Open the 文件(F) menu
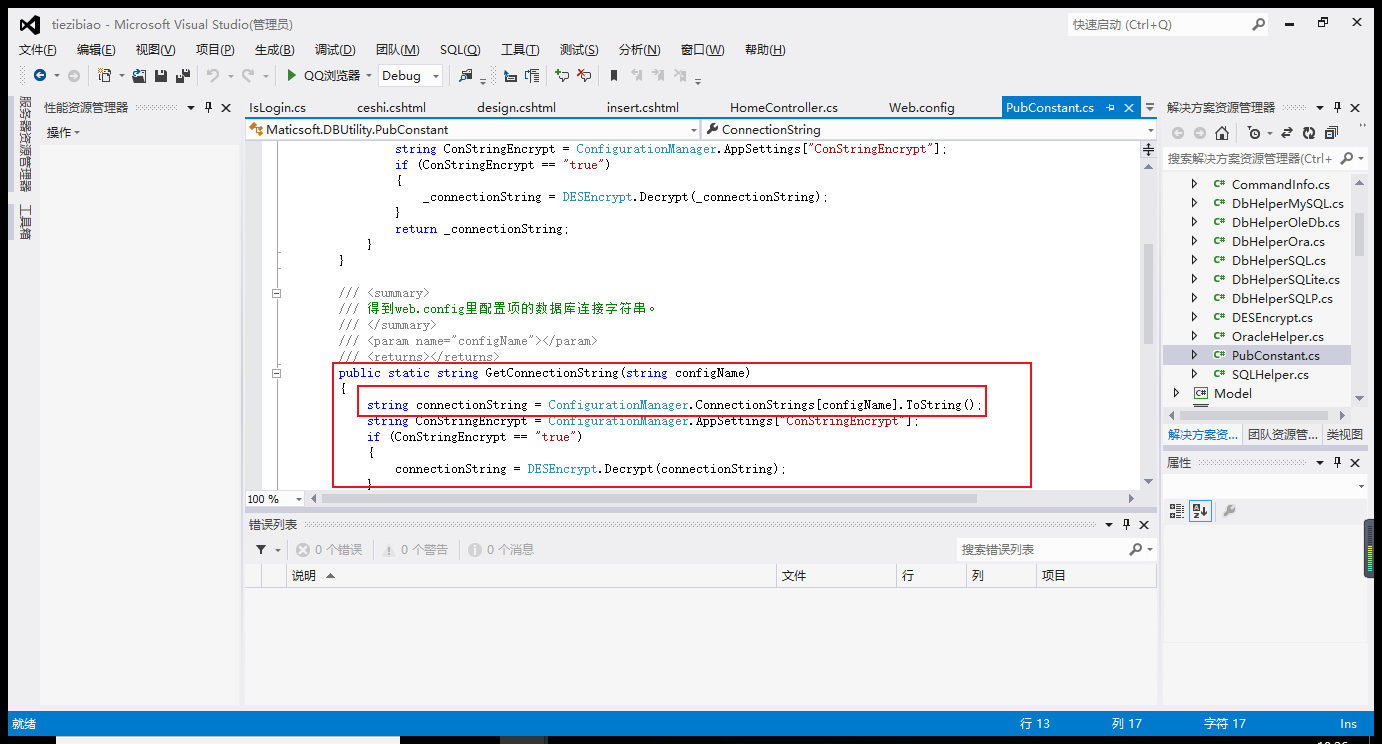The height and width of the screenshot is (744, 1382). pos(38,49)
